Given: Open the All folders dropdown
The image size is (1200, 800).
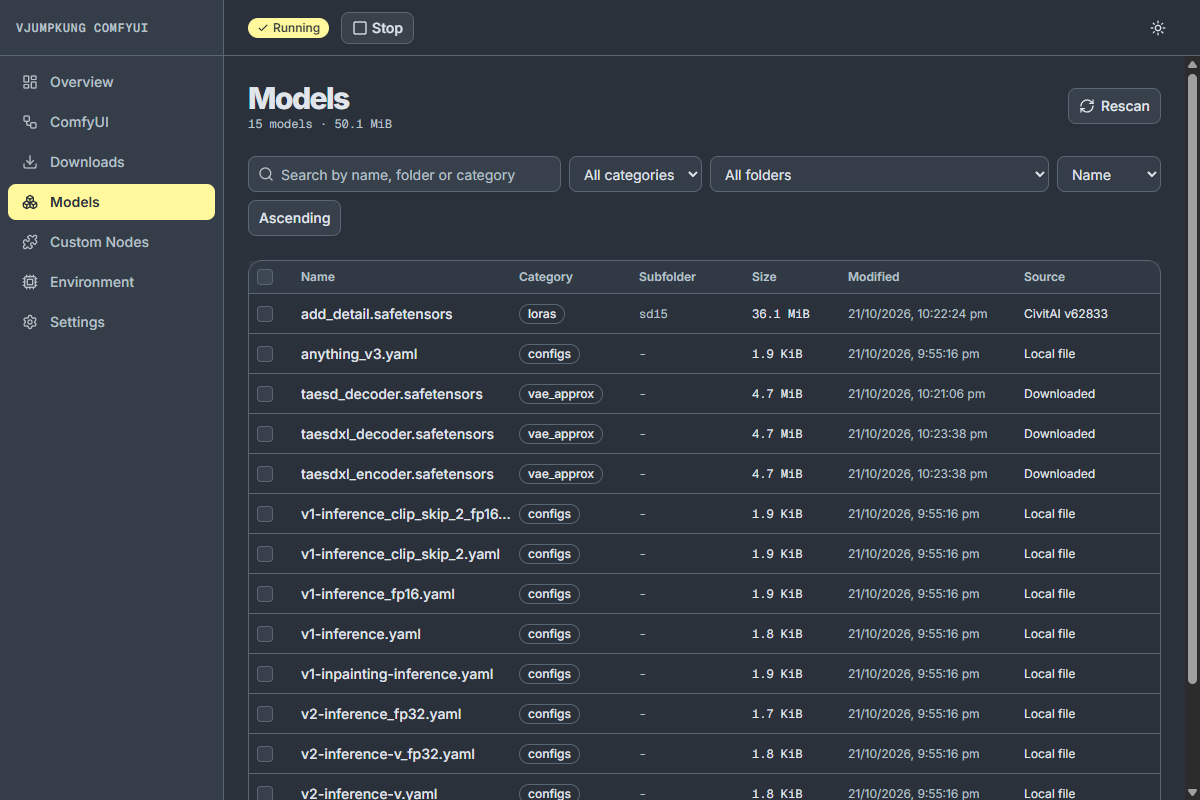Looking at the screenshot, I should point(879,174).
